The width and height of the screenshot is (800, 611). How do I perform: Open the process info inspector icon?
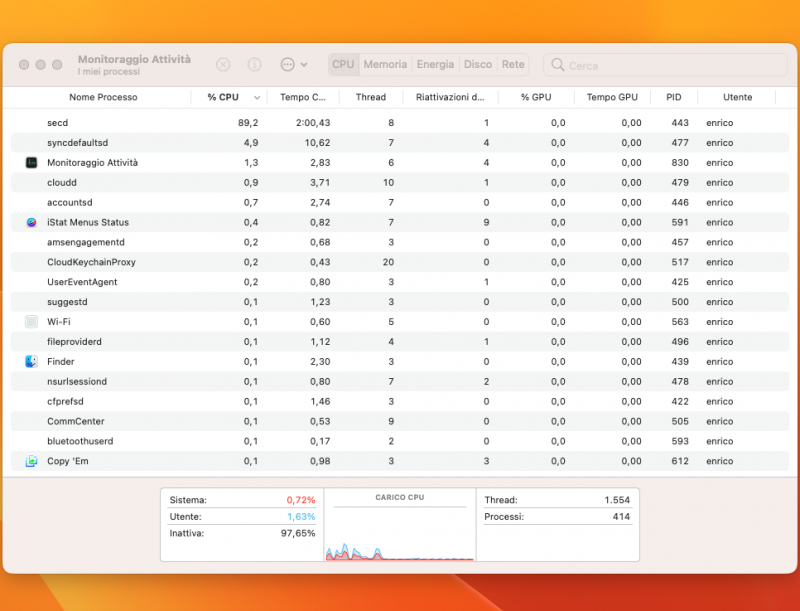click(254, 64)
